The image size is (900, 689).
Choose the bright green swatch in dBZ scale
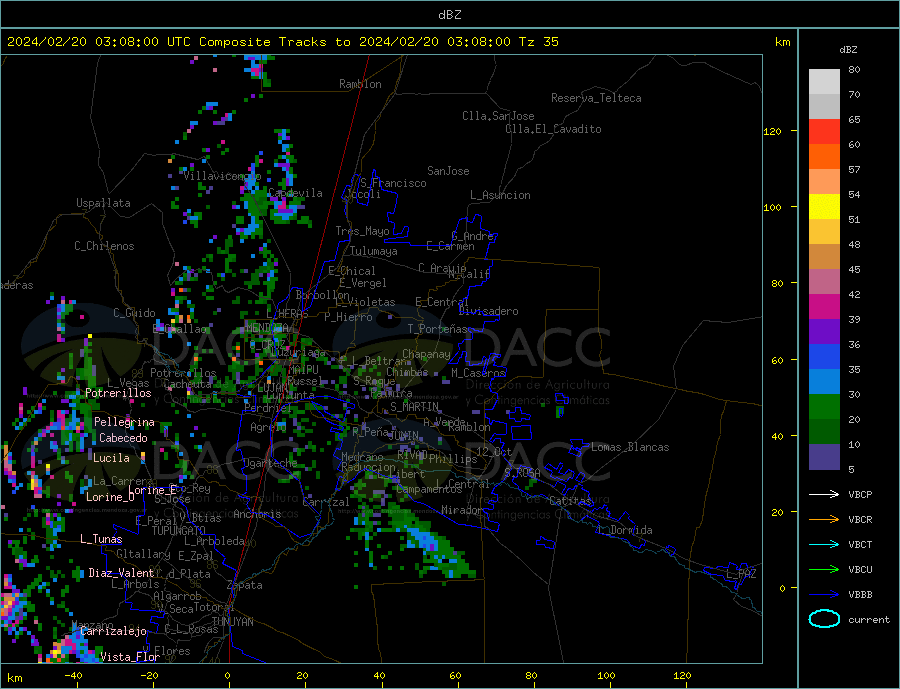tap(824, 407)
